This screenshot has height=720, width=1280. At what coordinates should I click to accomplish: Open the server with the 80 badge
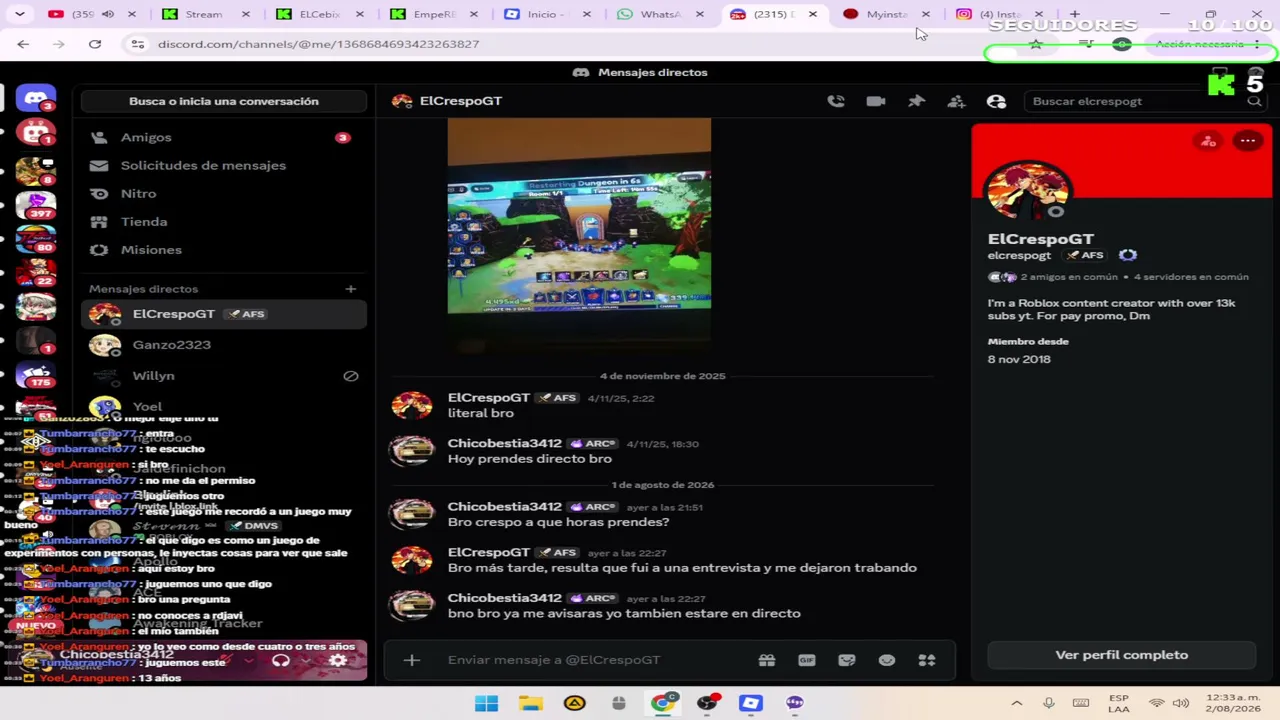[x=36, y=240]
